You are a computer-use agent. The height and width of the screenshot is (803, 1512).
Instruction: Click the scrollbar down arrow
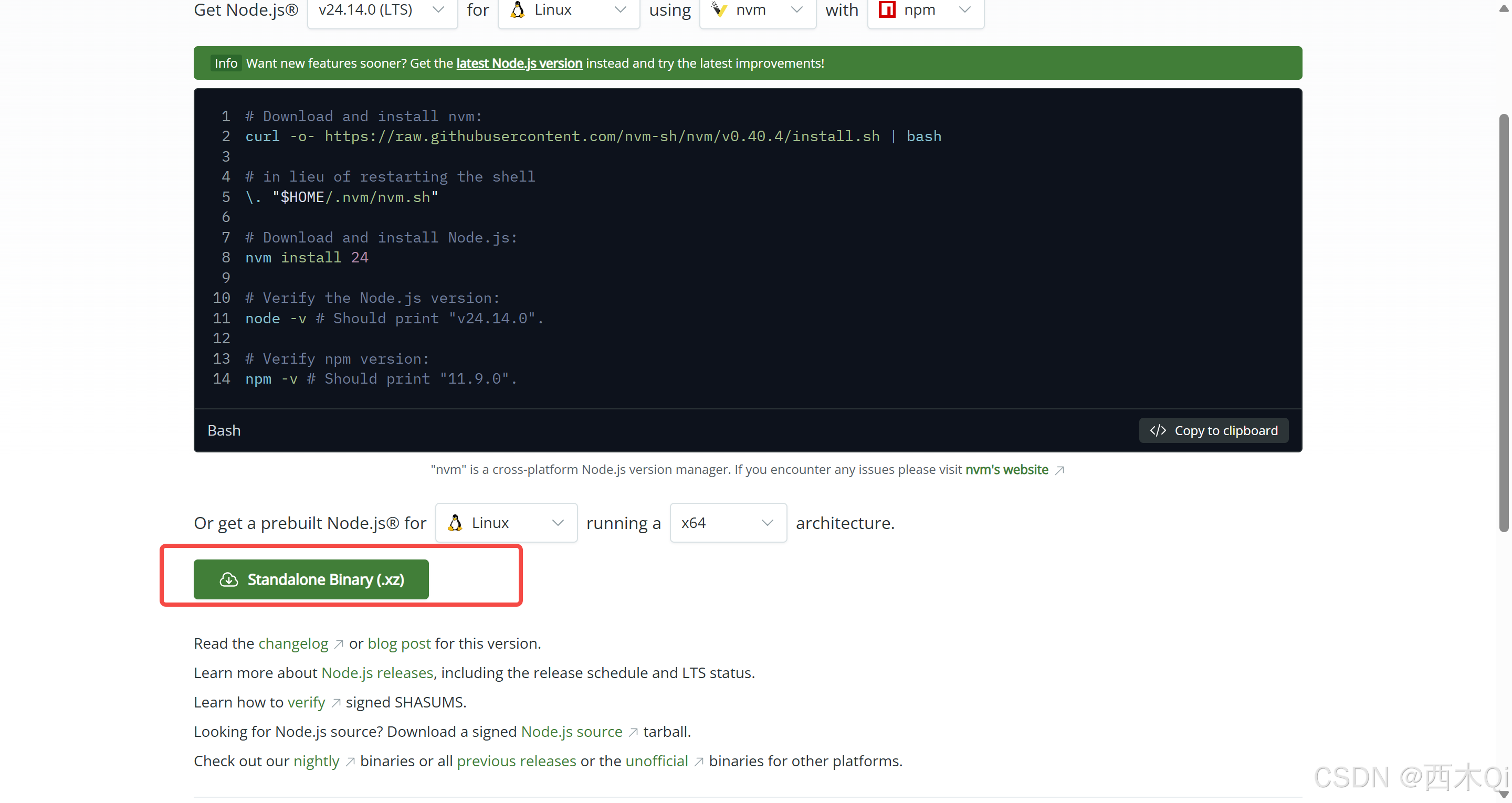[1503, 794]
